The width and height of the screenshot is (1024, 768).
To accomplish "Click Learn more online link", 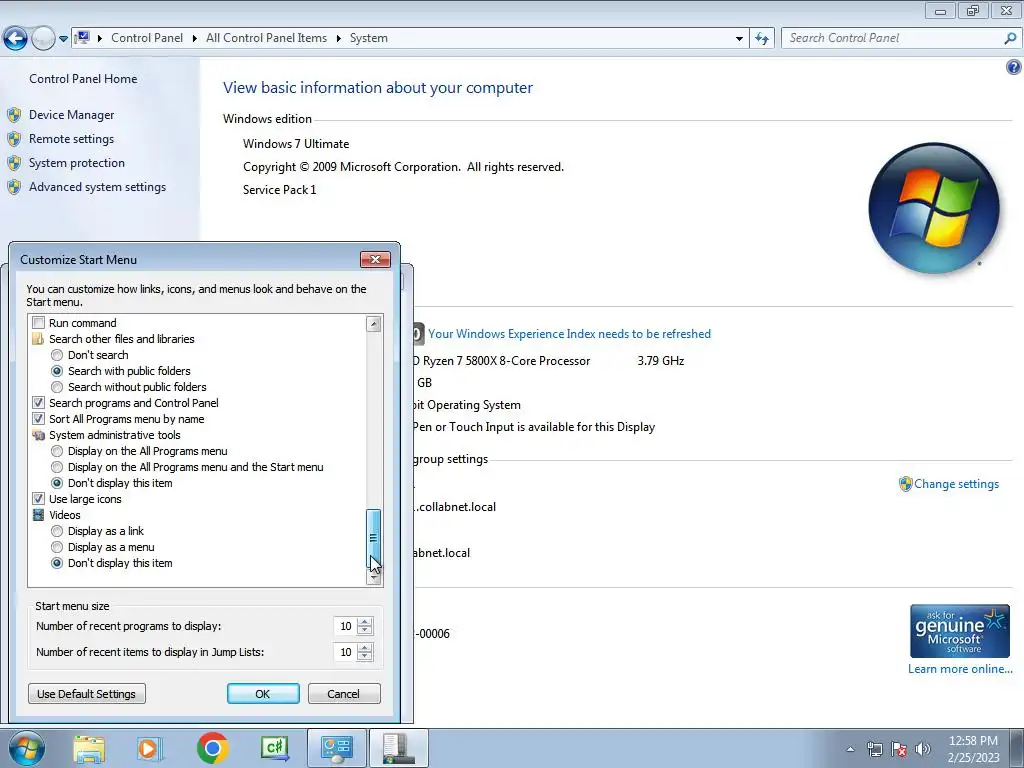I will (x=960, y=669).
